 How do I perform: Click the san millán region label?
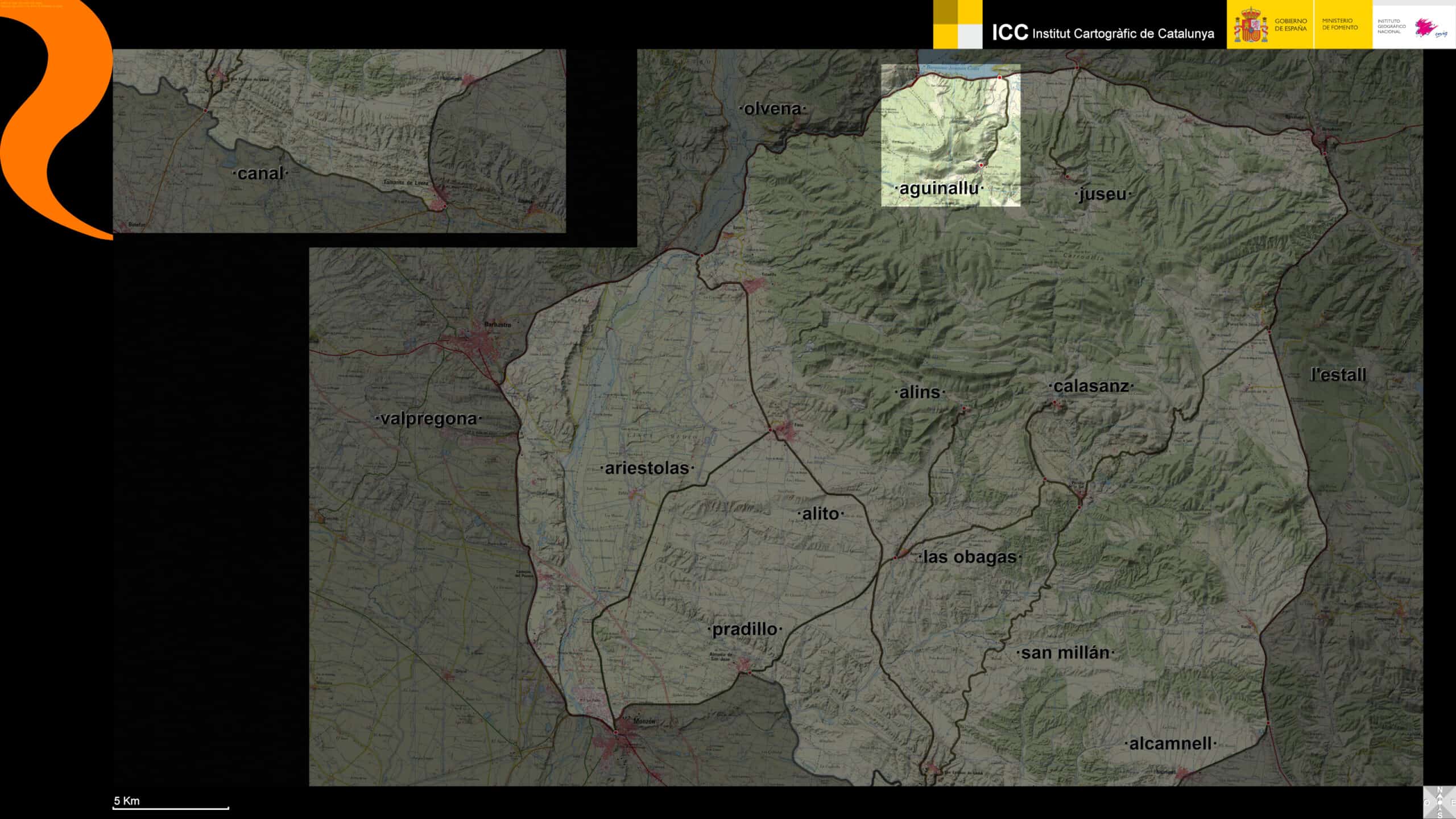[x=1065, y=653]
